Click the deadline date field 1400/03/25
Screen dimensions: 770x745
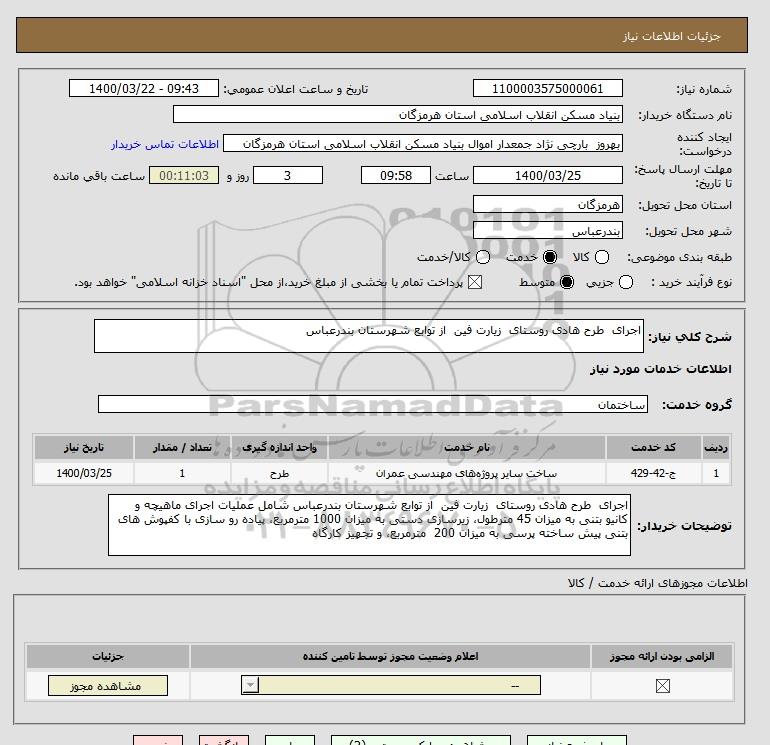548,175
